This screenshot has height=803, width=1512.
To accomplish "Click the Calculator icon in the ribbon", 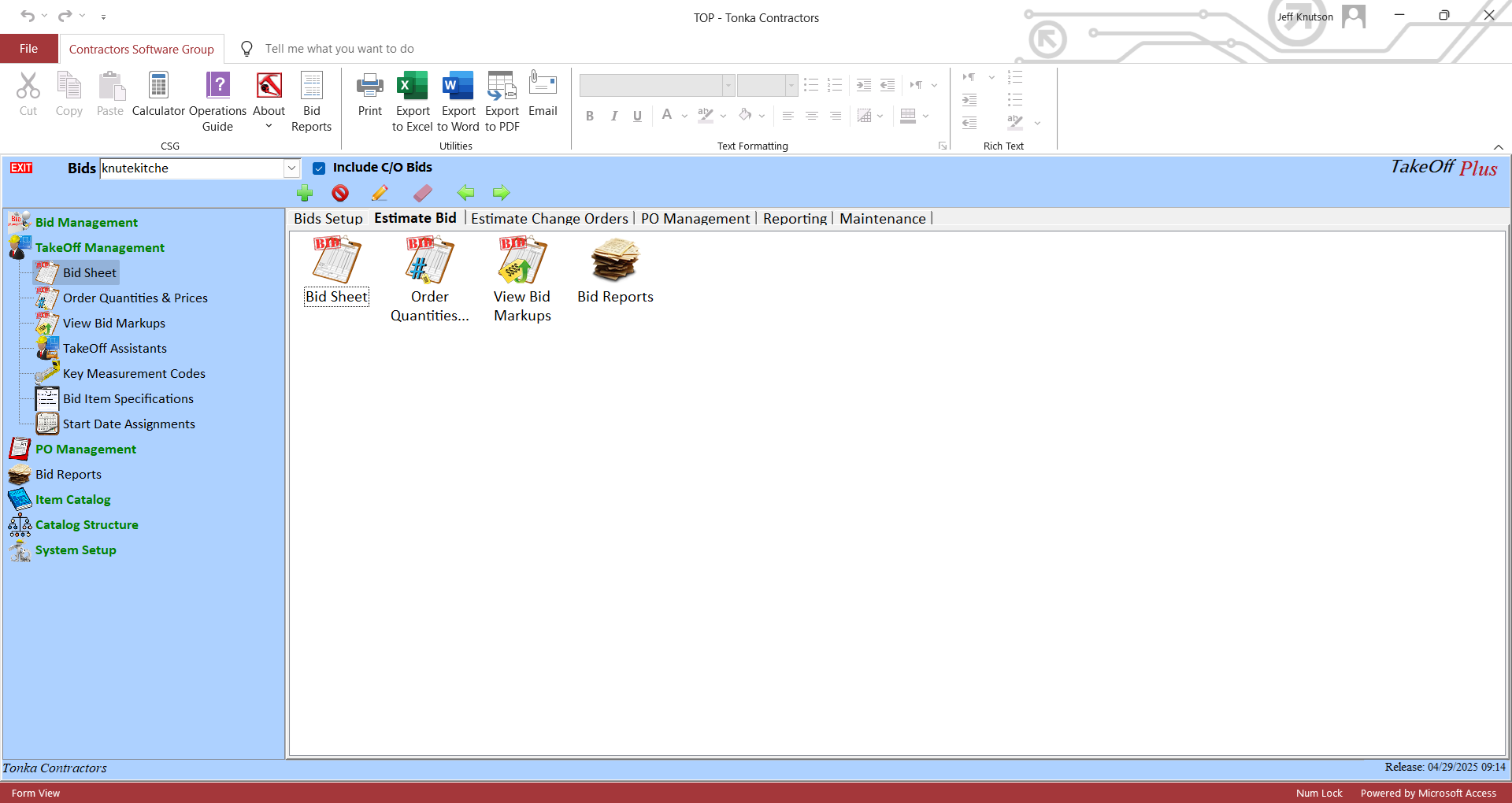I will pyautogui.click(x=158, y=94).
